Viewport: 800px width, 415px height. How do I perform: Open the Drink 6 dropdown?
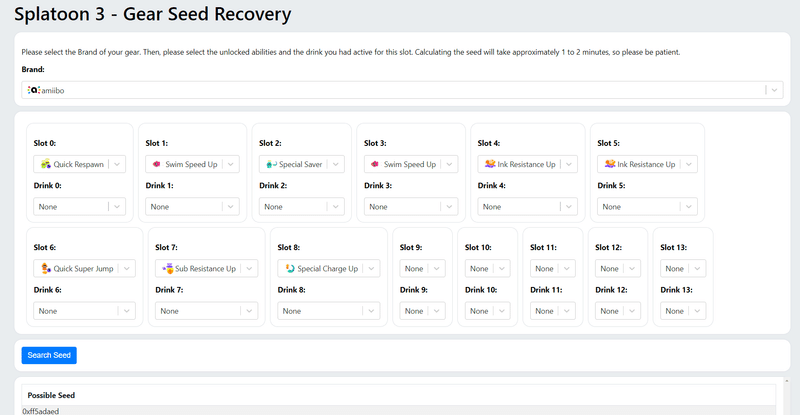(84, 310)
